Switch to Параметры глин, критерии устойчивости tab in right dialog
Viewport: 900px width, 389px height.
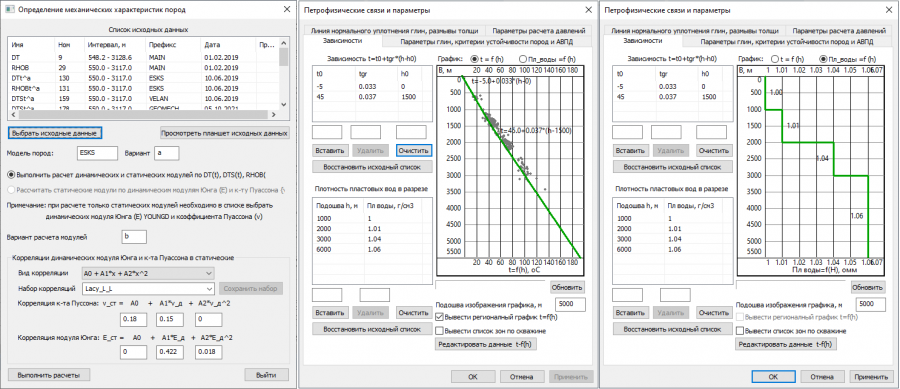pyautogui.click(x=786, y=42)
